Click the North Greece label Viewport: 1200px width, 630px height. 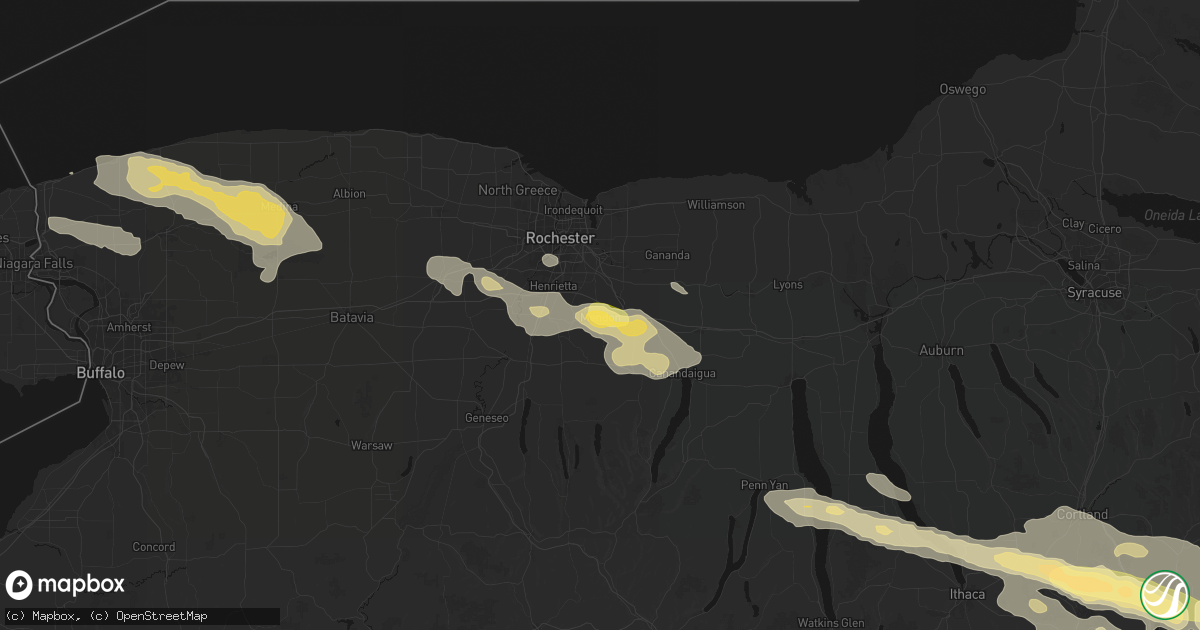516,190
